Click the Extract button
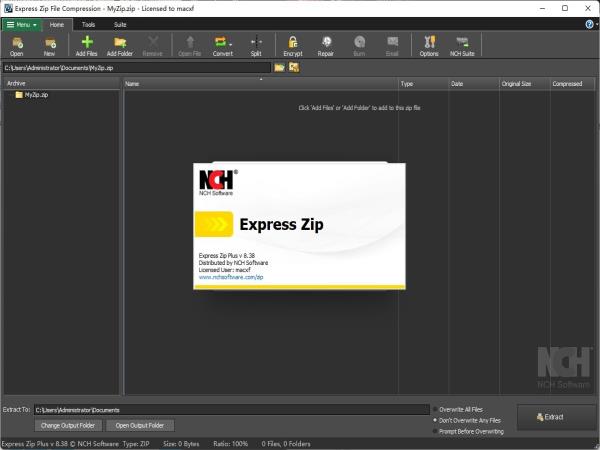 coord(557,417)
